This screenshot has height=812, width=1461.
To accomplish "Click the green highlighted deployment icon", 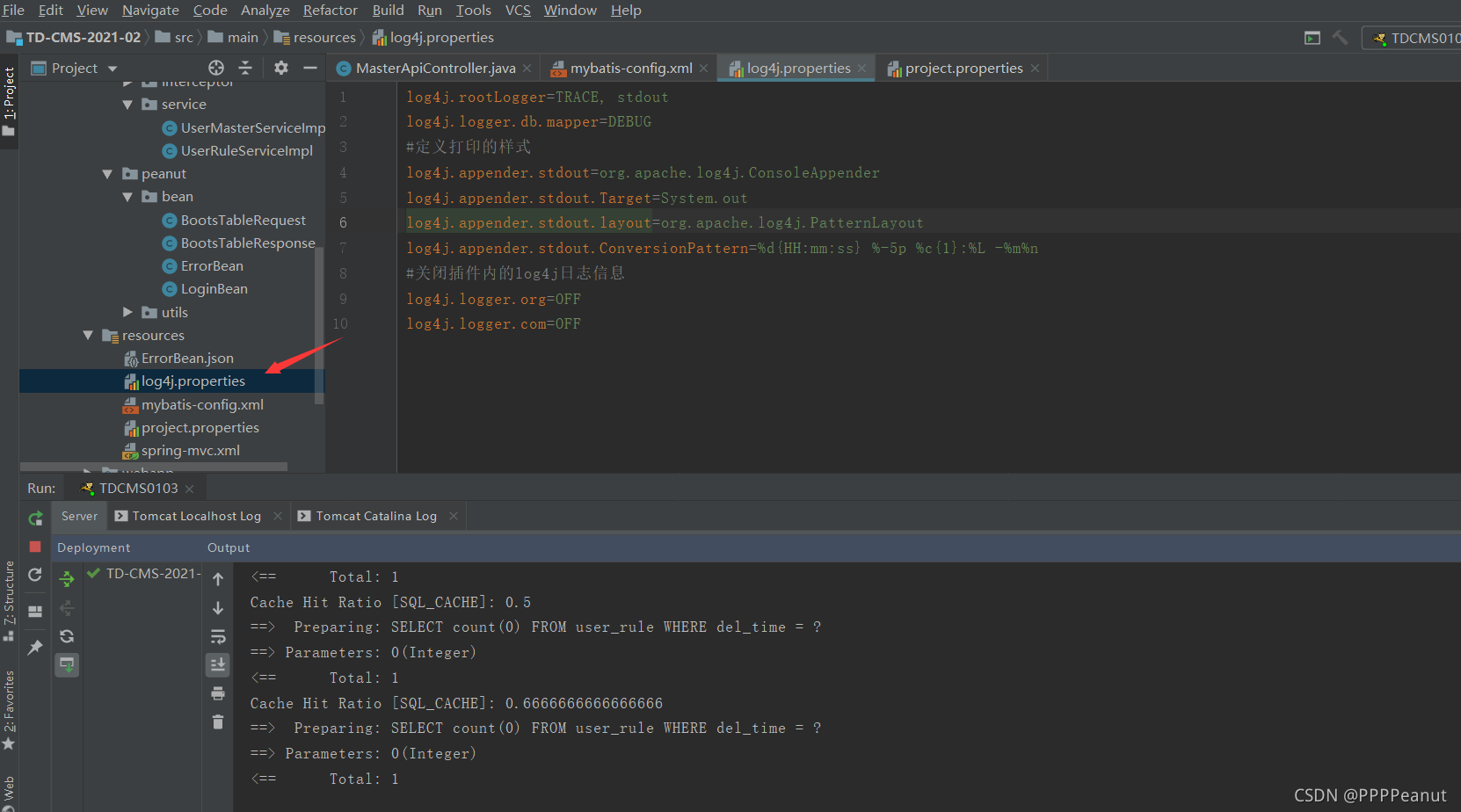I will [x=67, y=665].
